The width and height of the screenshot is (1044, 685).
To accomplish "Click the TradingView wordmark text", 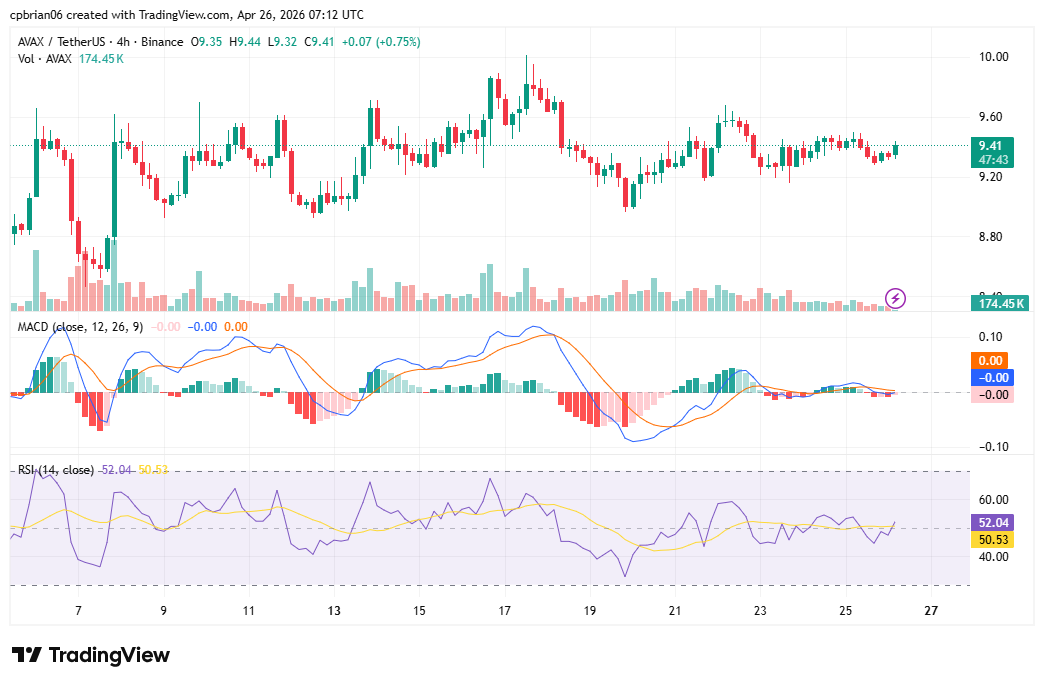I will tap(109, 656).
